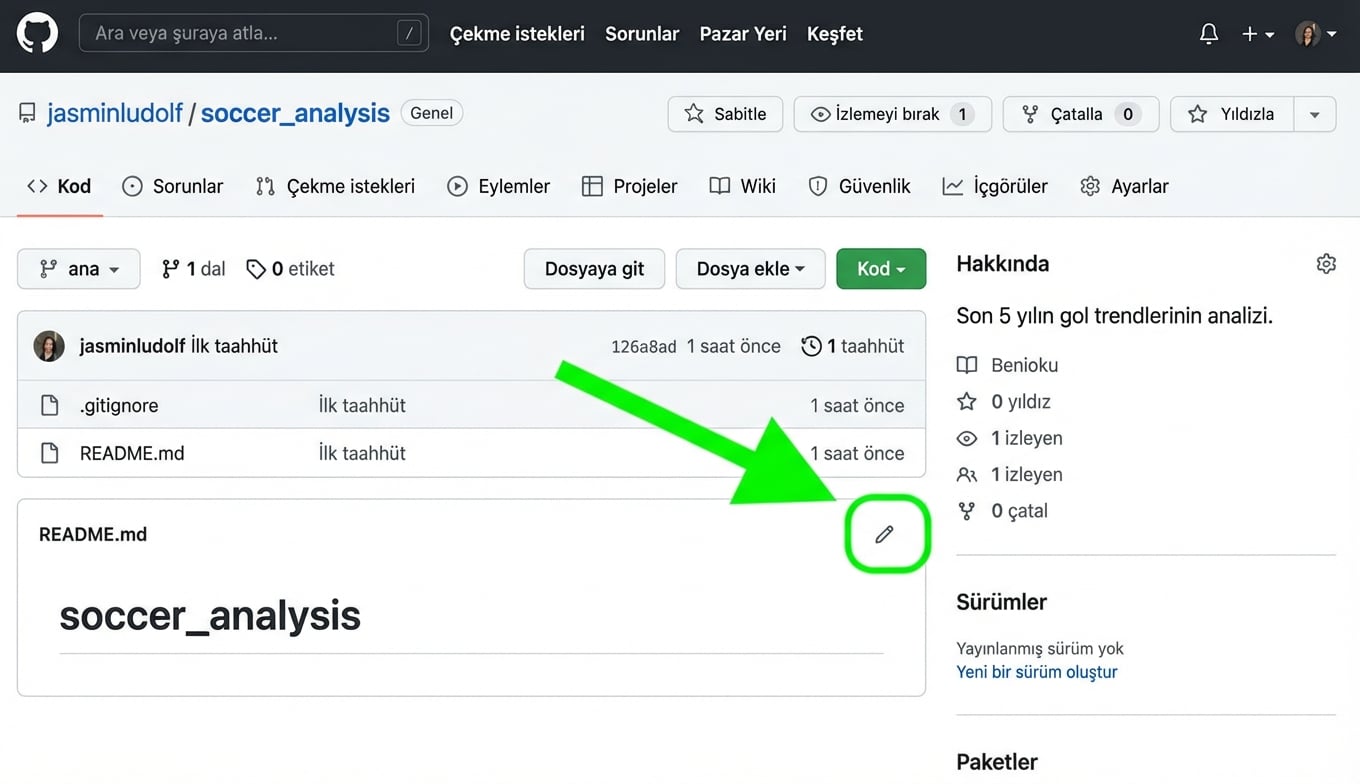Image resolution: width=1360 pixels, height=784 pixels.
Task: Click Yeni bir sürüm oluştur link
Action: tap(1036, 672)
